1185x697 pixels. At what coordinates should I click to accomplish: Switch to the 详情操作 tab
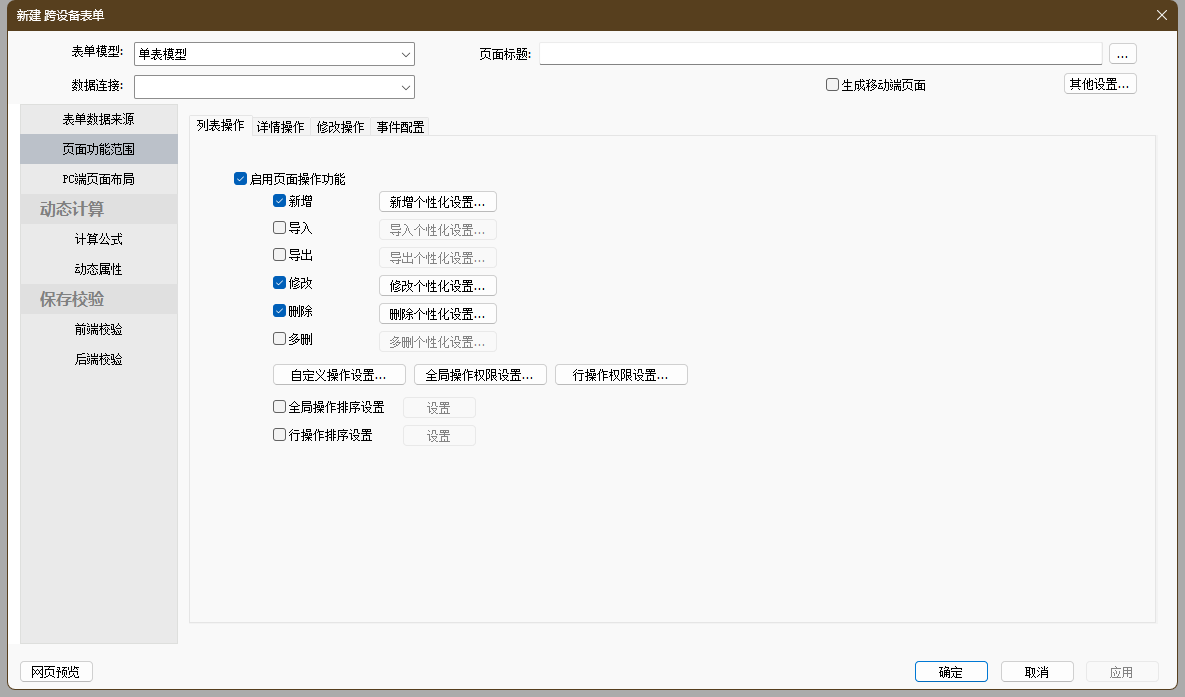(280, 127)
